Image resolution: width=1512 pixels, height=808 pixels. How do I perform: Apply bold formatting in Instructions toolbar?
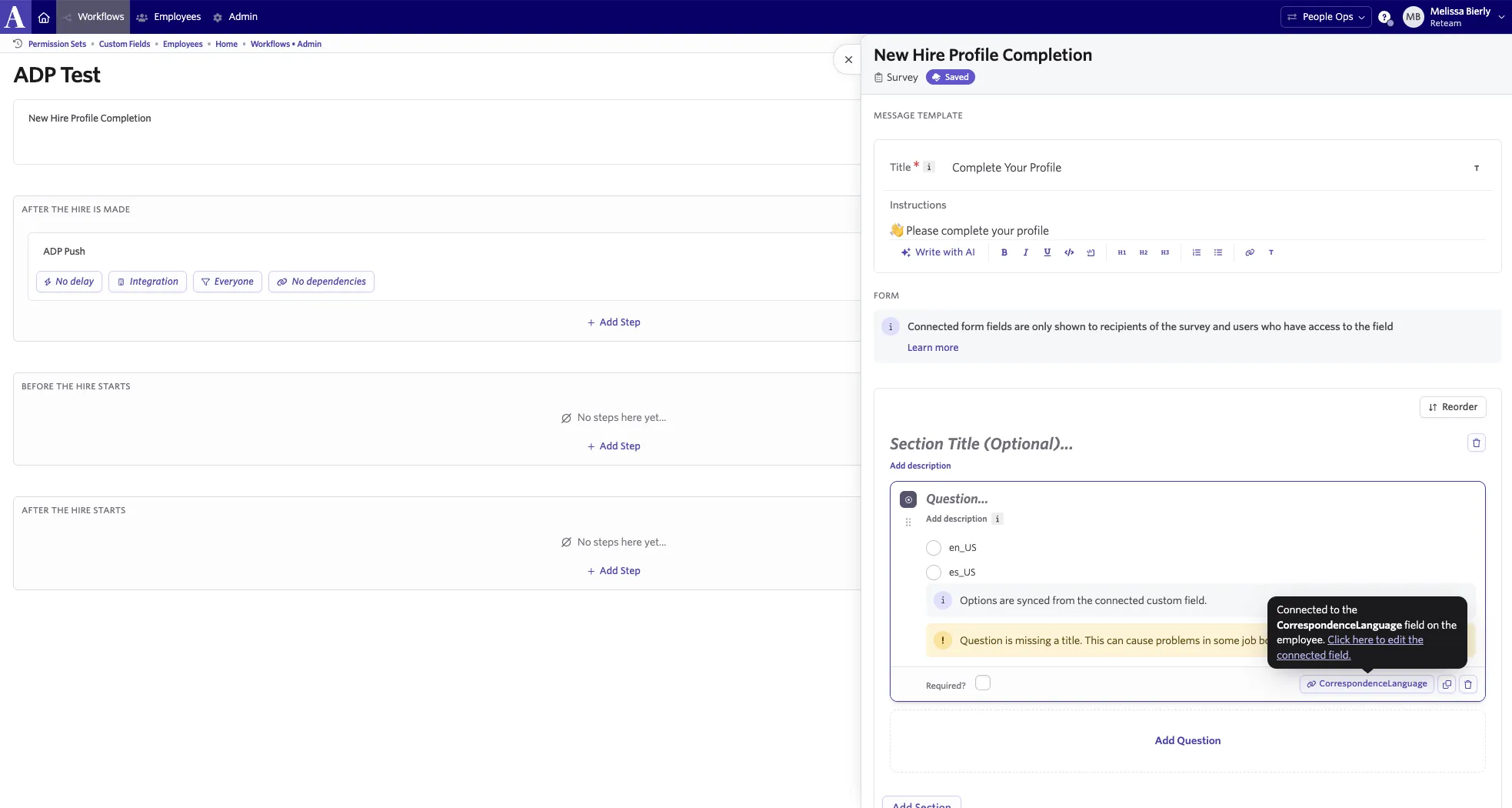pos(1004,252)
